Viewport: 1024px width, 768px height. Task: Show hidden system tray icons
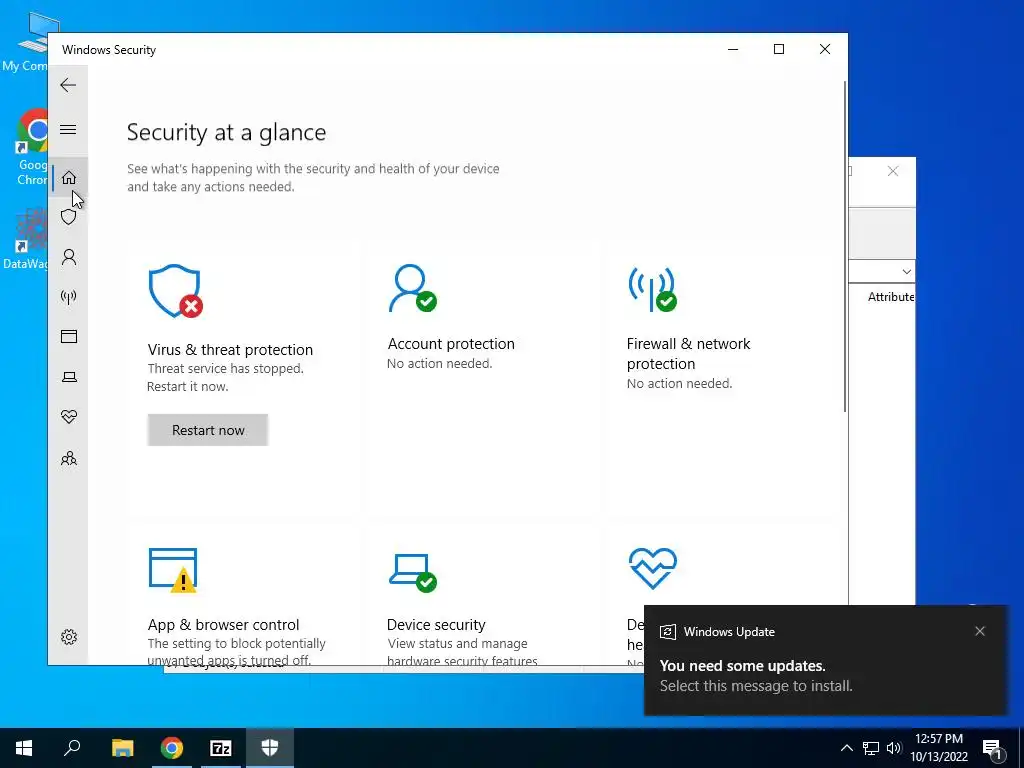pos(846,748)
